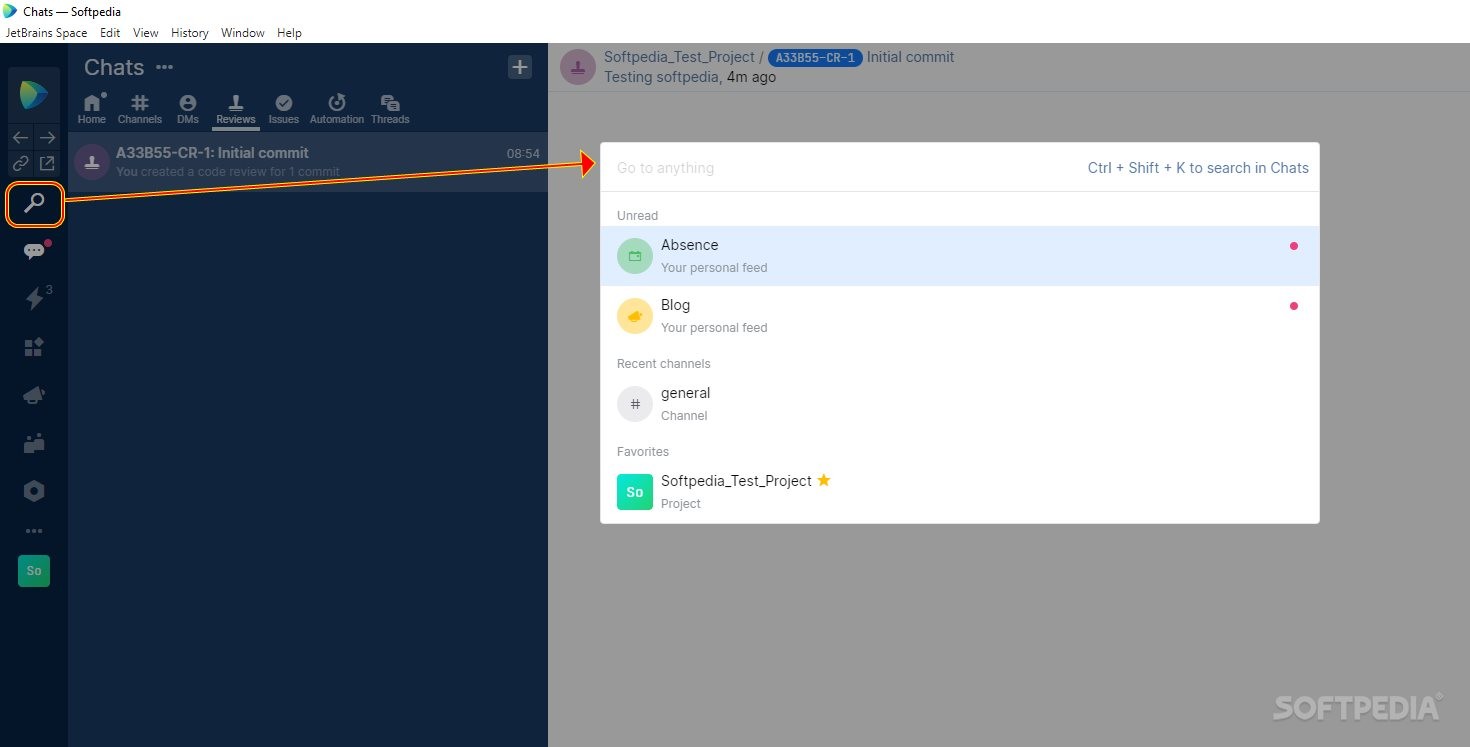
Task: Click the magnifier search icon in sidebar
Action: pyautogui.click(x=34, y=204)
